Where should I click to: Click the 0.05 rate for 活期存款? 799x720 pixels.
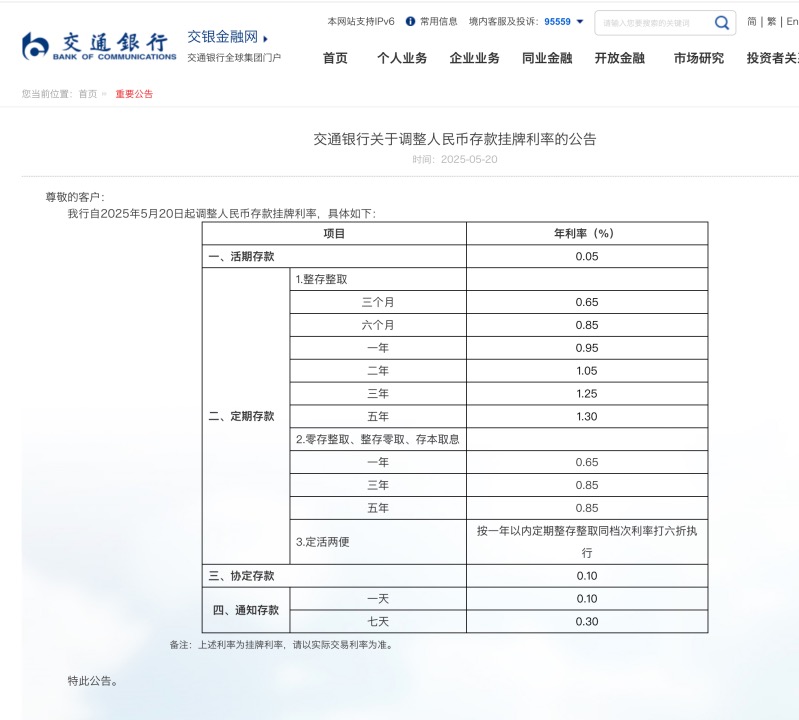point(587,256)
